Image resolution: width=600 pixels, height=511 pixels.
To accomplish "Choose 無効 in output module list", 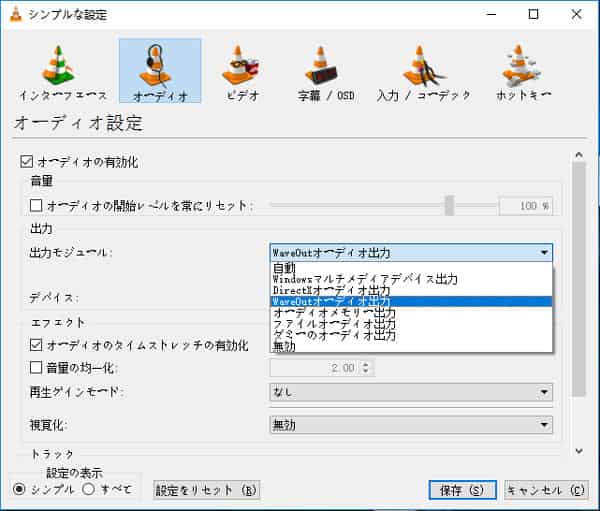I will 411,346.
